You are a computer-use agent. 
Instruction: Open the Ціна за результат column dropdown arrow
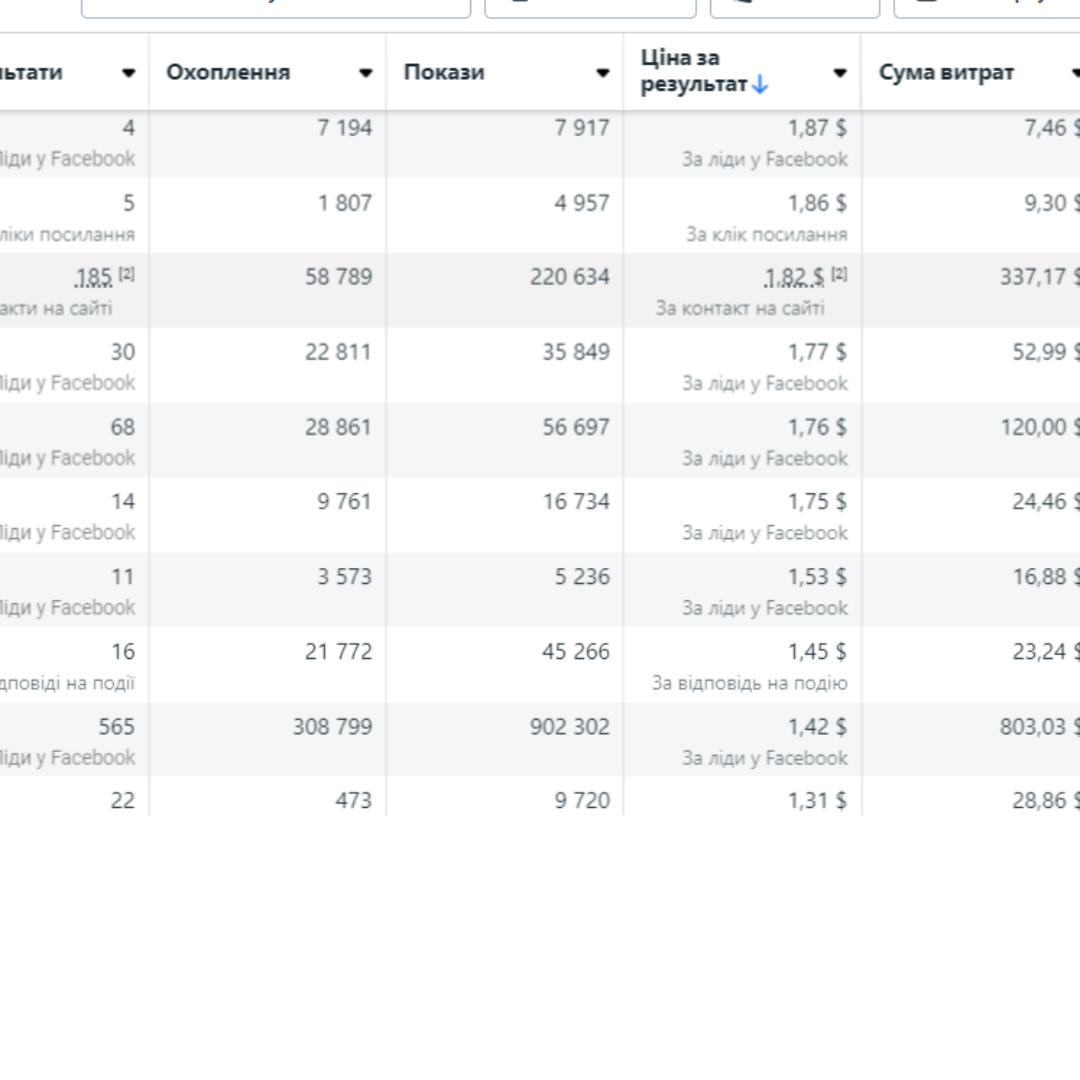coord(840,72)
